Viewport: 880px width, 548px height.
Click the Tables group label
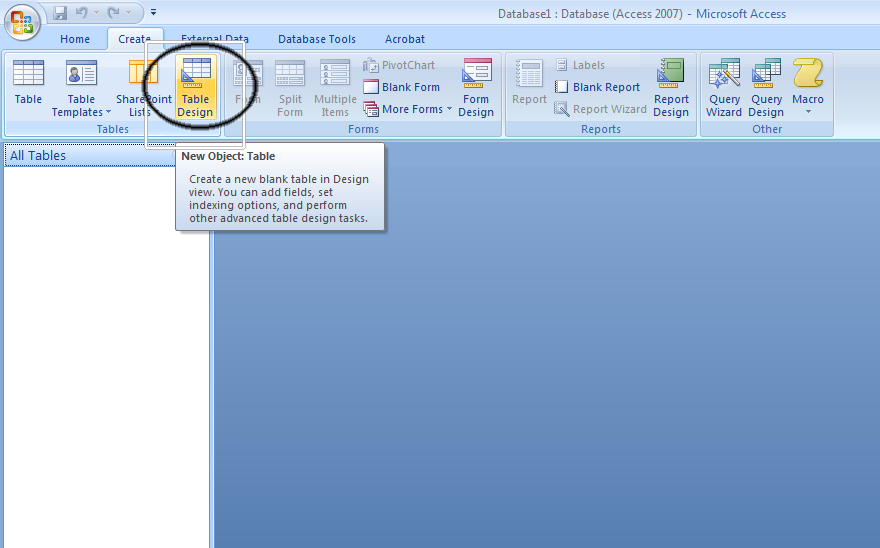pyautogui.click(x=112, y=129)
